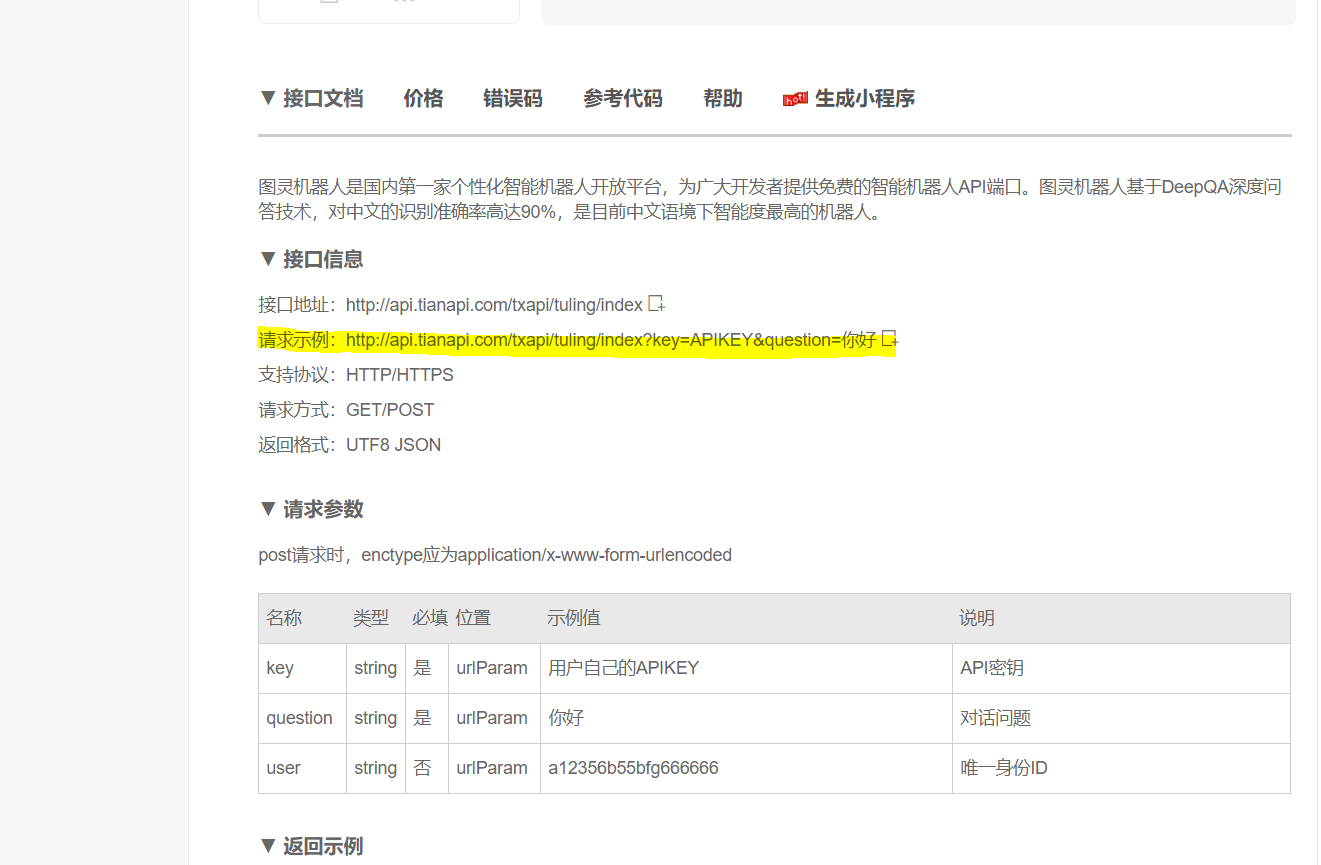Click the 对话问题 description cell
Viewport: 1321px width, 865px height.
pyautogui.click(x=1121, y=718)
